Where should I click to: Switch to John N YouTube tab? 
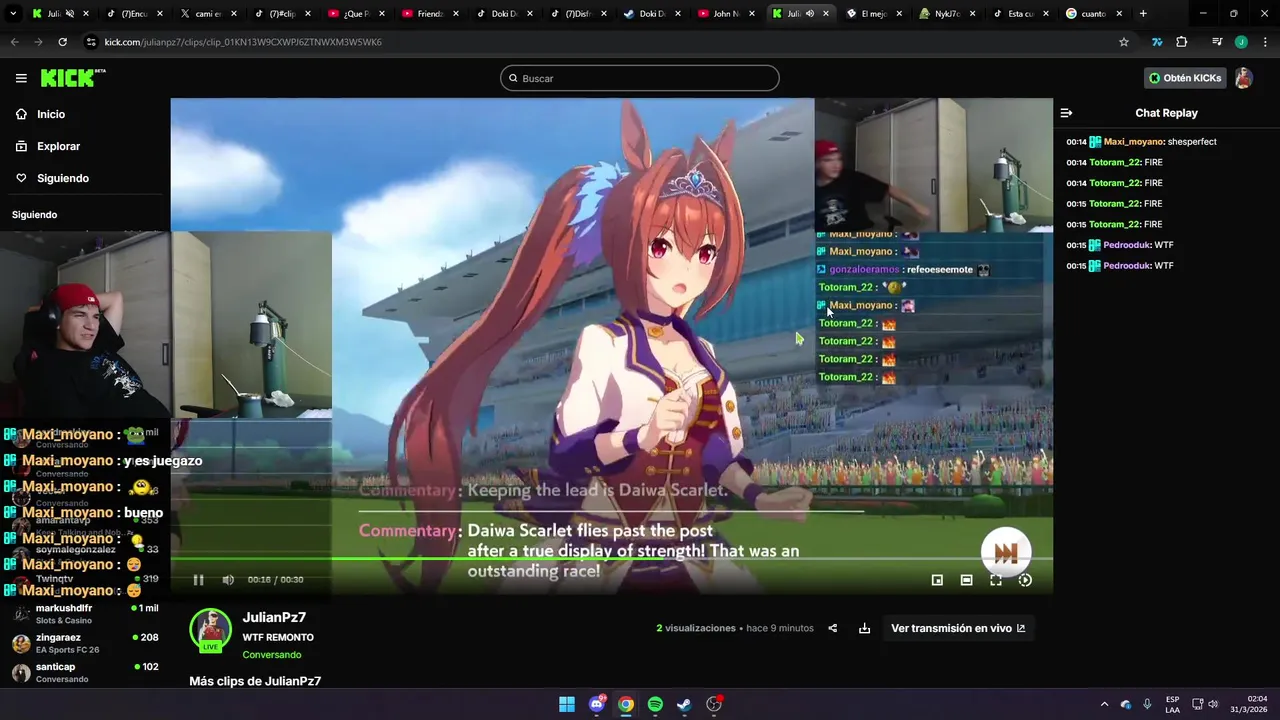click(x=726, y=14)
